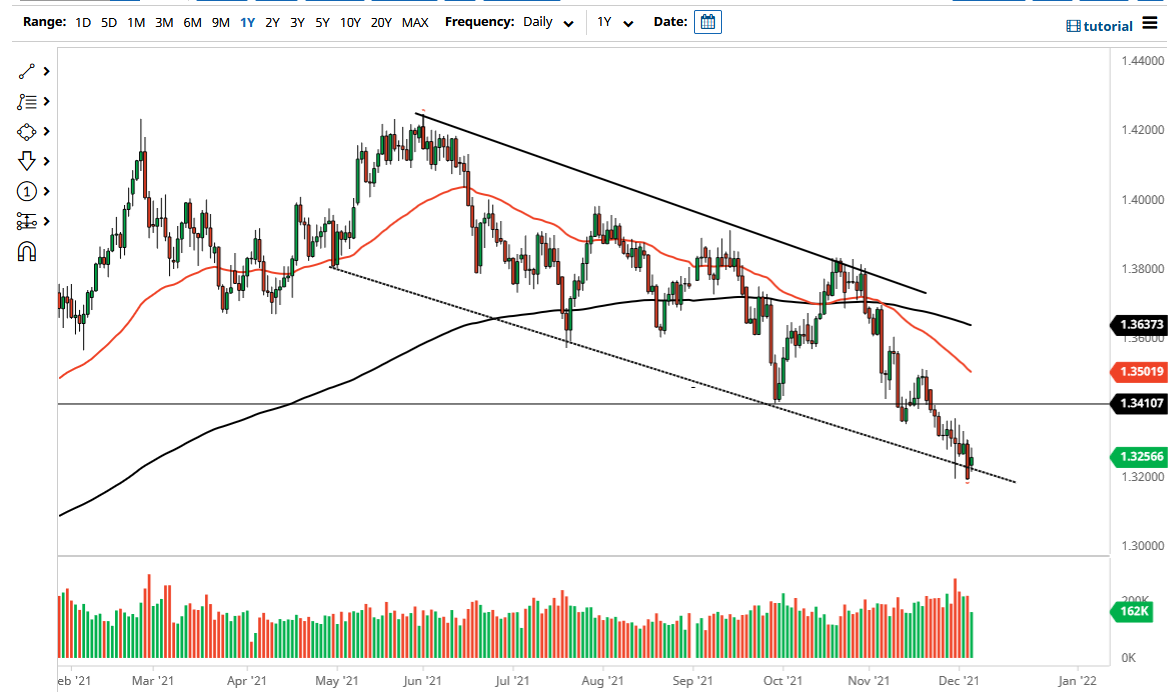Click the green 1.32566 price label
Image resolution: width=1174 pixels, height=700 pixels.
coord(1139,457)
